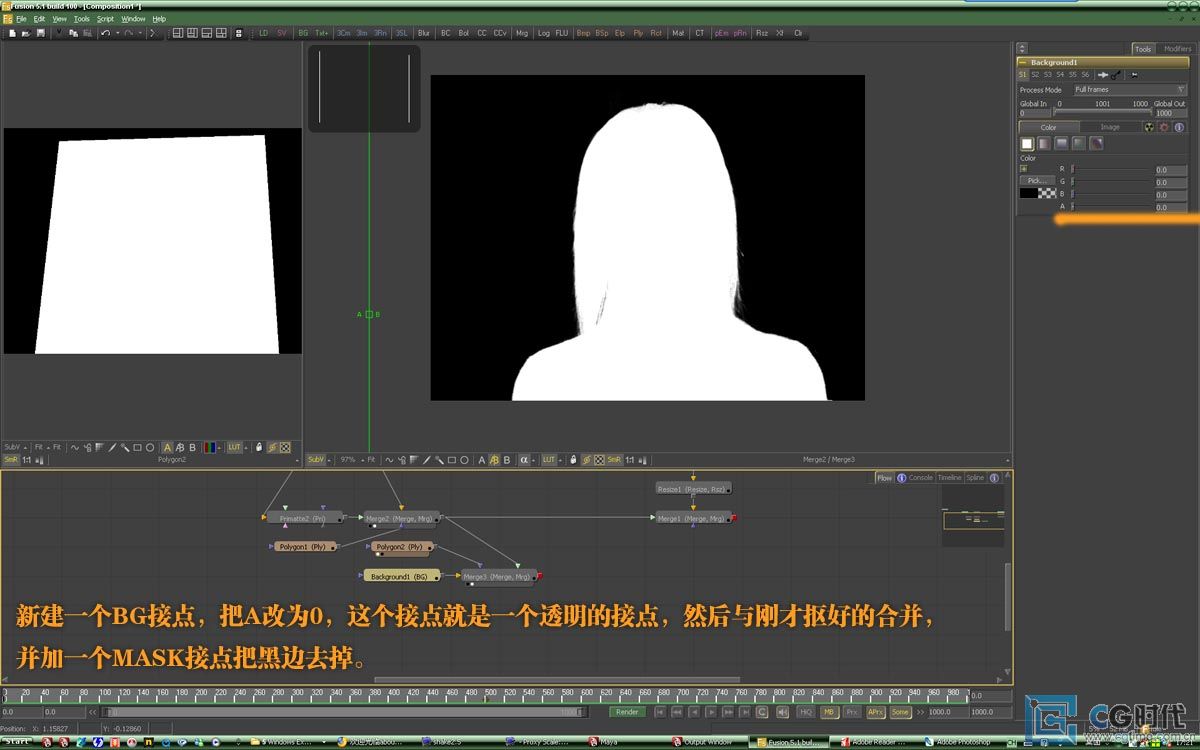Click the Save composition icon
The height and width of the screenshot is (750, 1200).
click(x=40, y=33)
